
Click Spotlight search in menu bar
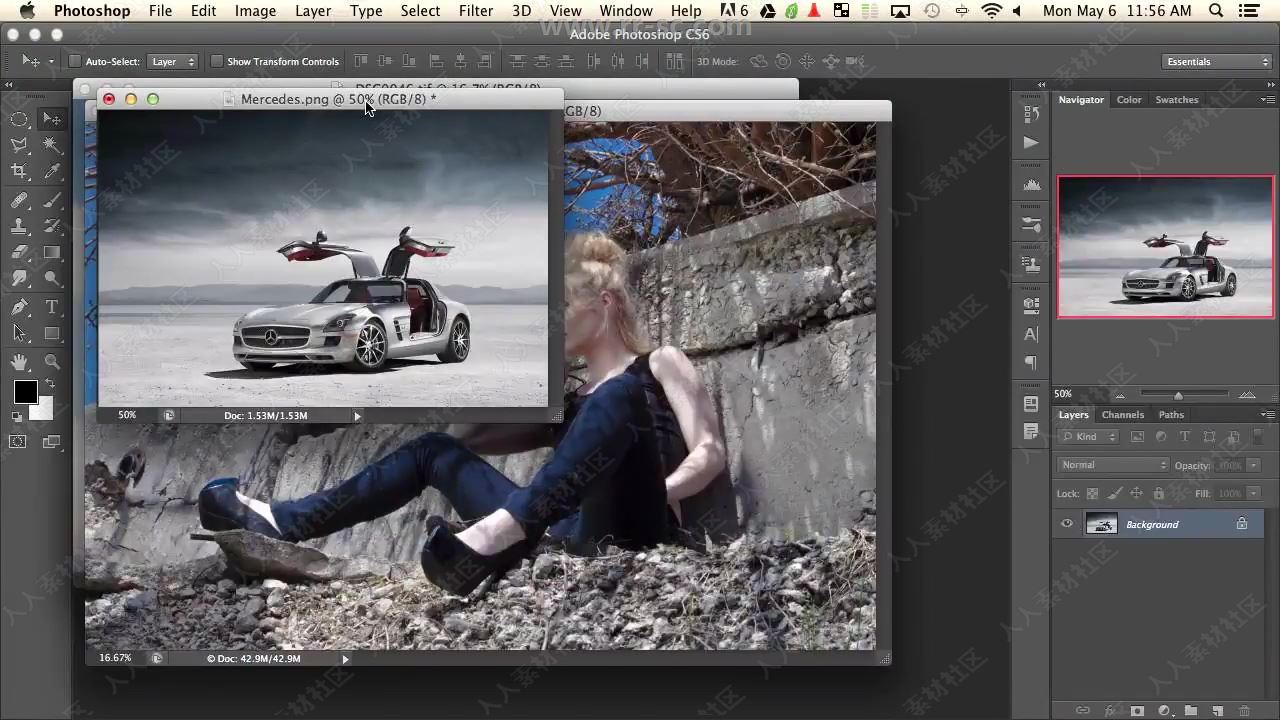(x=1216, y=11)
